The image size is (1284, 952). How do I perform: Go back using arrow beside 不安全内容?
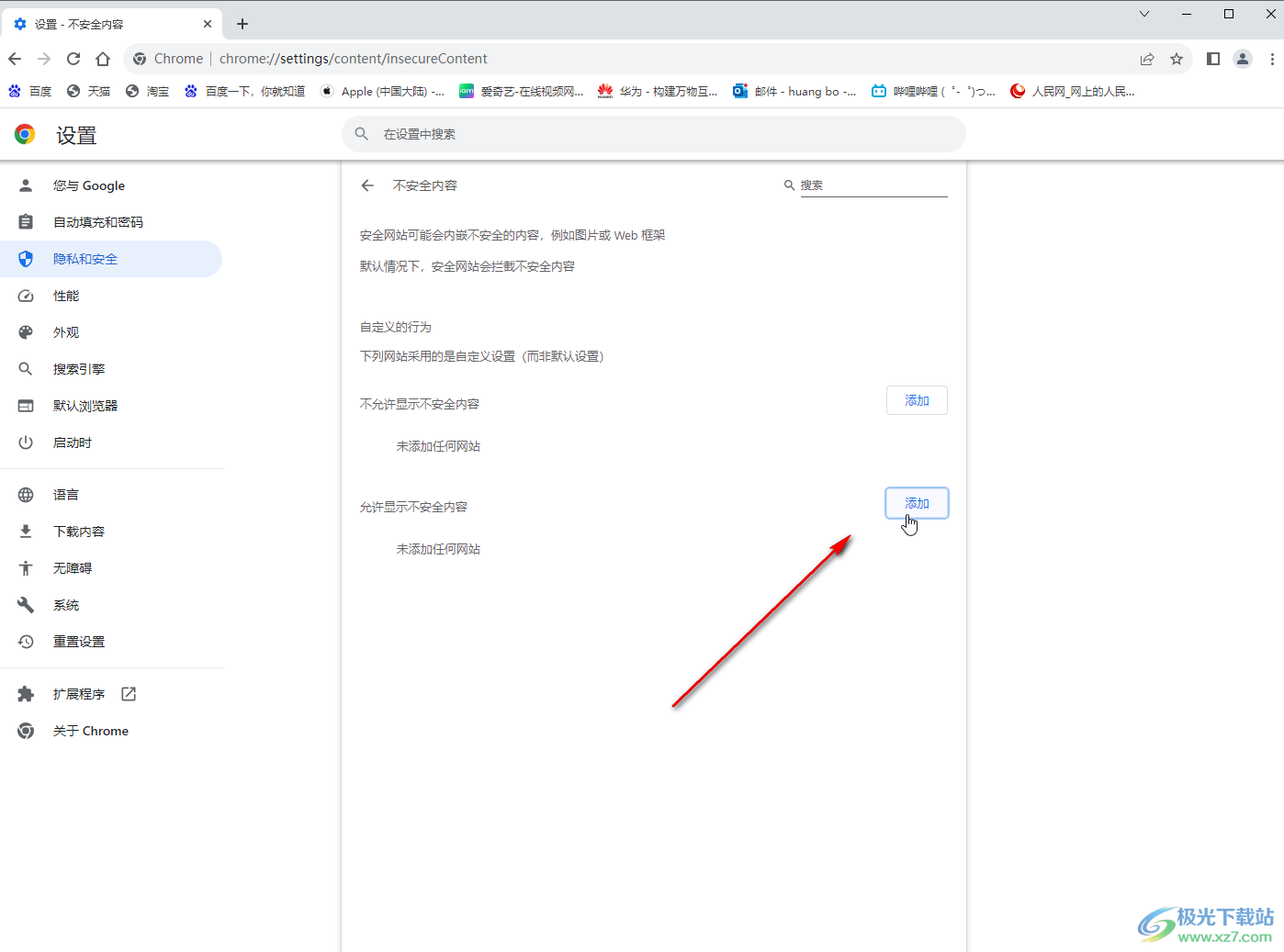point(367,185)
